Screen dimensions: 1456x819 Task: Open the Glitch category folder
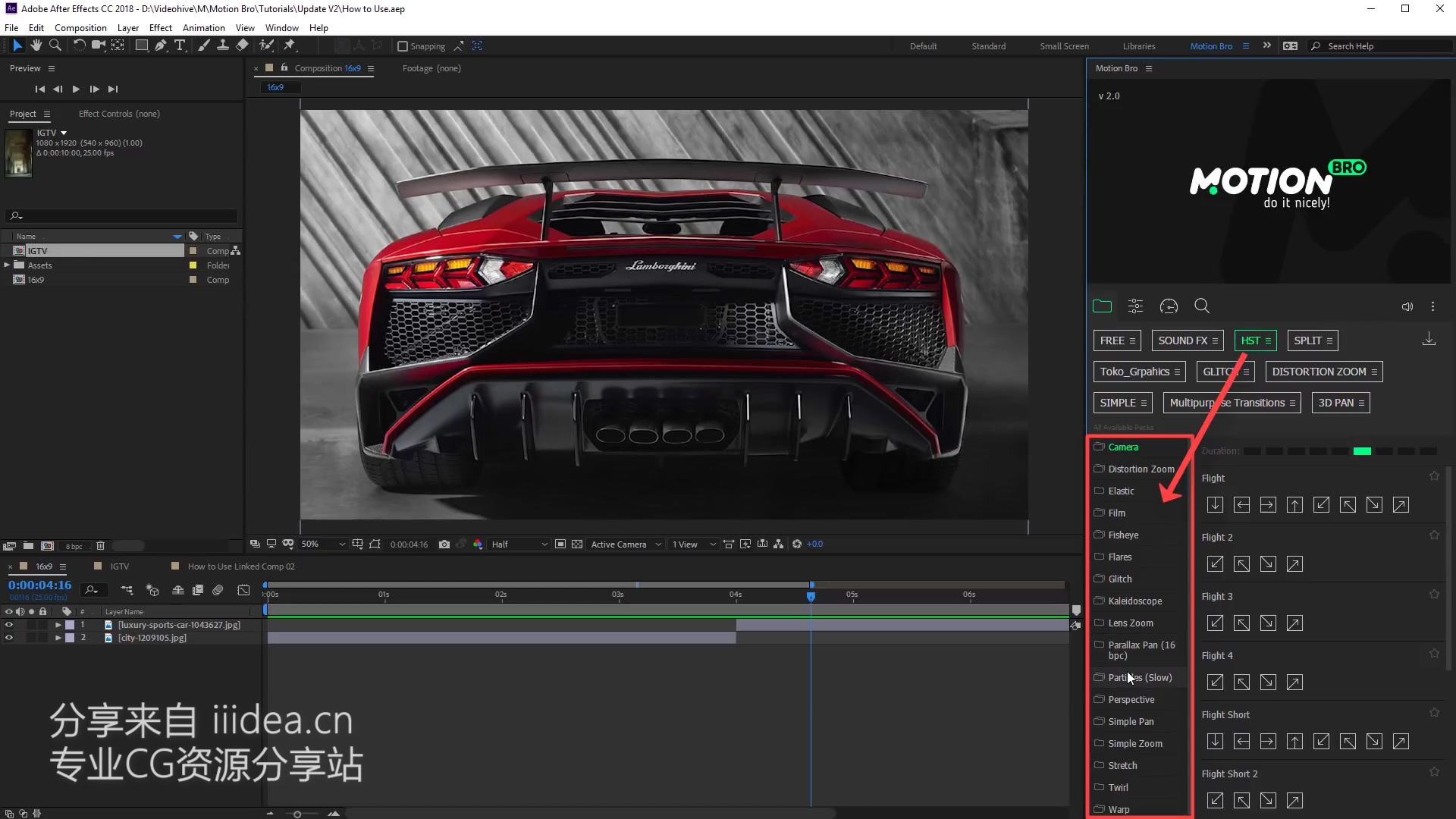pos(1120,579)
